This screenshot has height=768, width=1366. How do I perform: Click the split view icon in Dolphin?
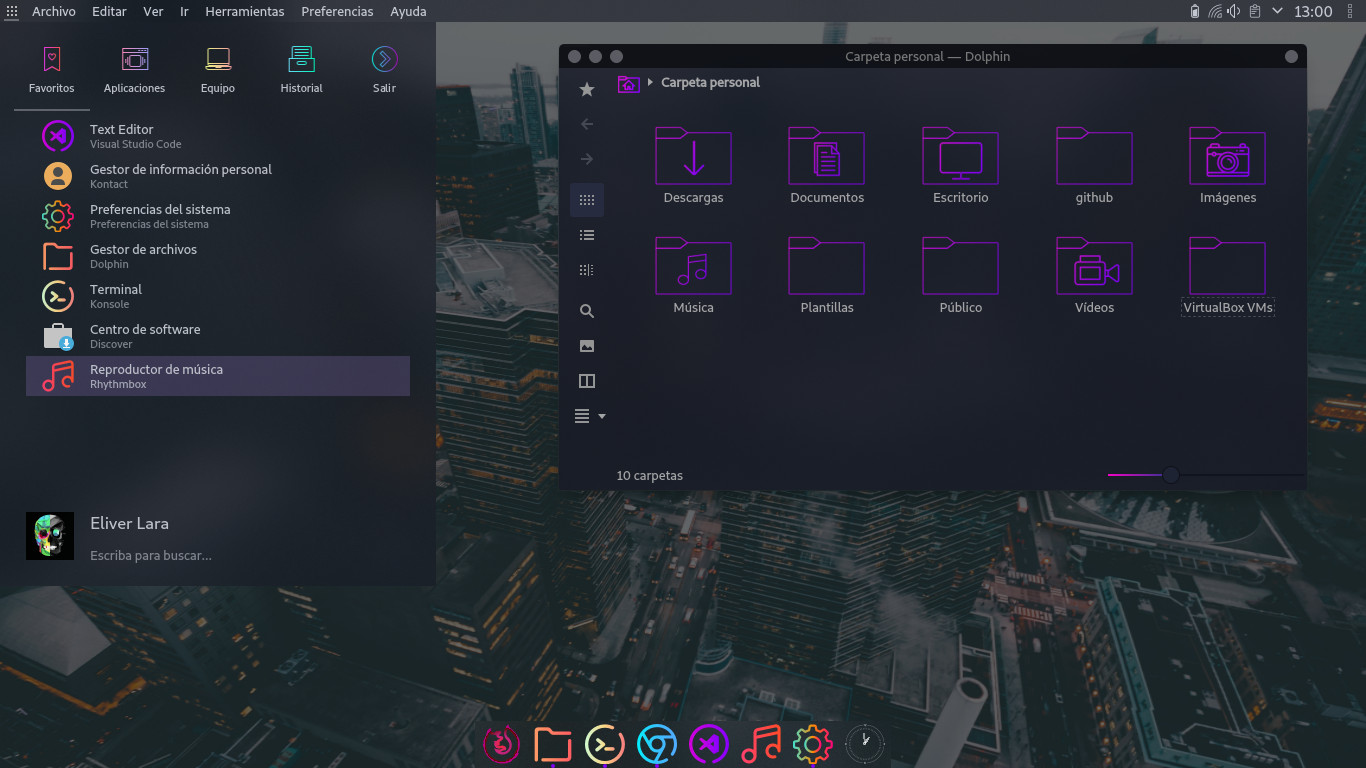(x=587, y=381)
